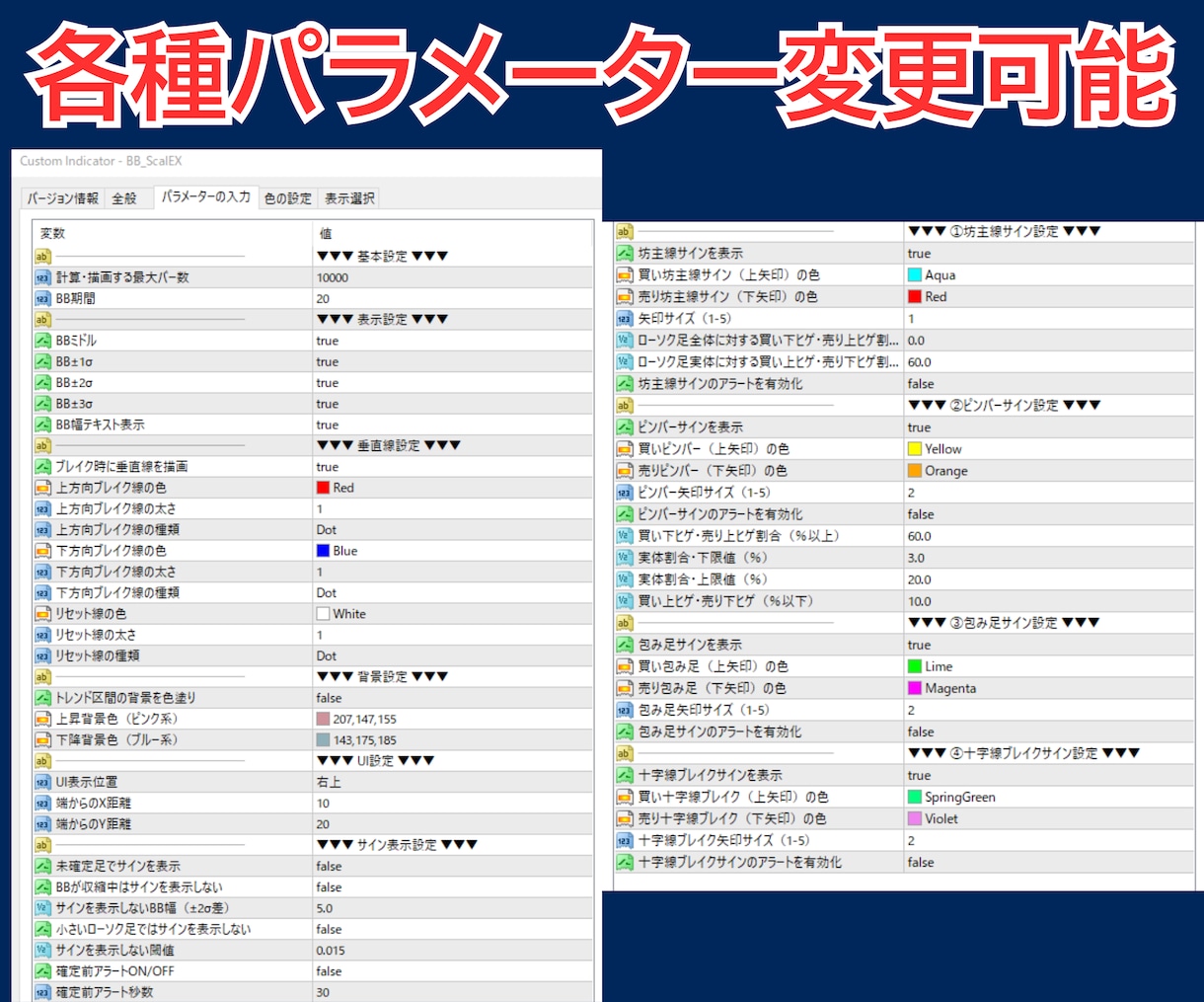Click the bool icon beside BB±2σ
Image resolution: width=1204 pixels, height=1002 pixels.
pyautogui.click(x=42, y=382)
